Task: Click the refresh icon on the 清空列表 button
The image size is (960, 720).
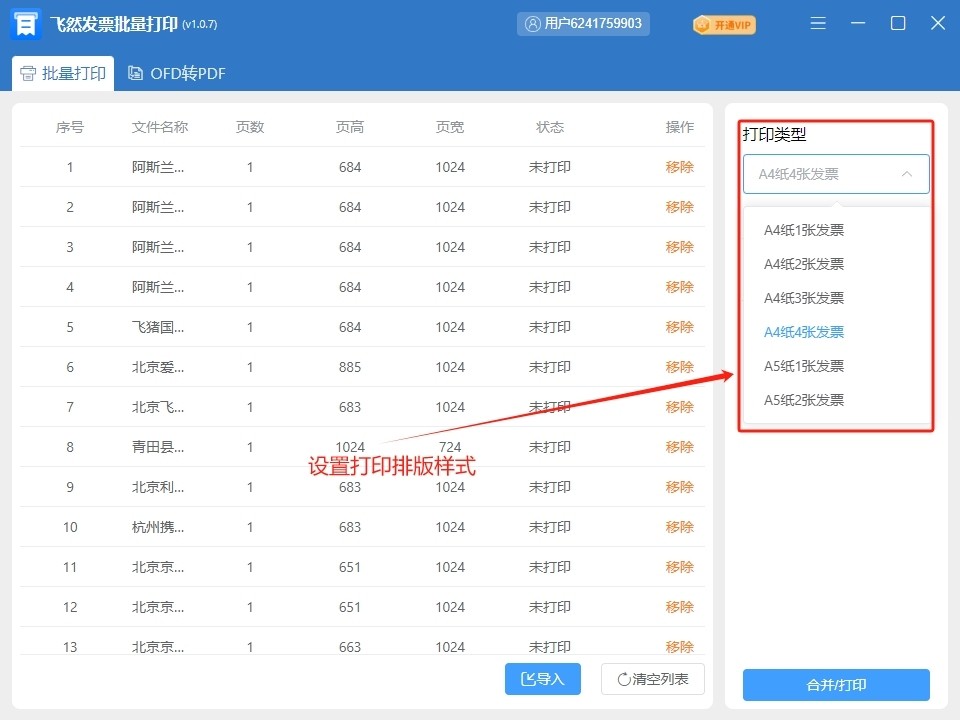Action: 624,679
